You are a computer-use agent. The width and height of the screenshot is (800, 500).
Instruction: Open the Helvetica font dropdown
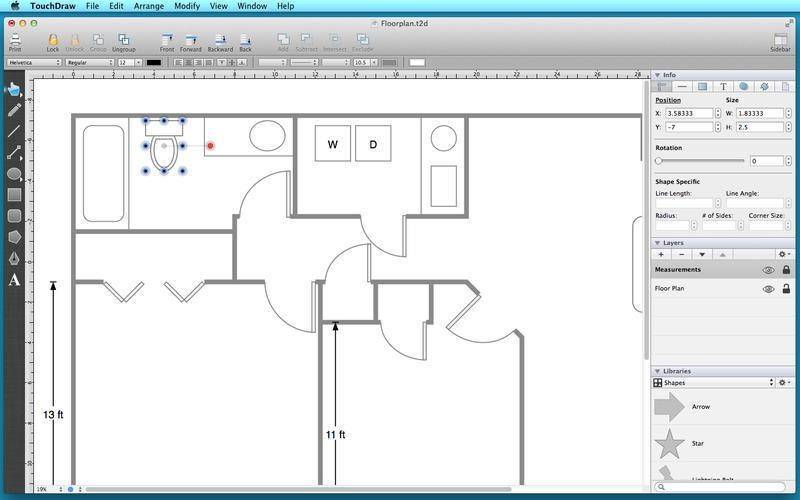pos(34,62)
